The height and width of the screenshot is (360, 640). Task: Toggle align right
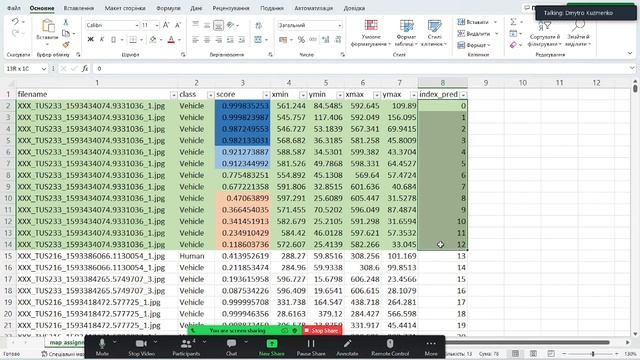click(x=218, y=40)
